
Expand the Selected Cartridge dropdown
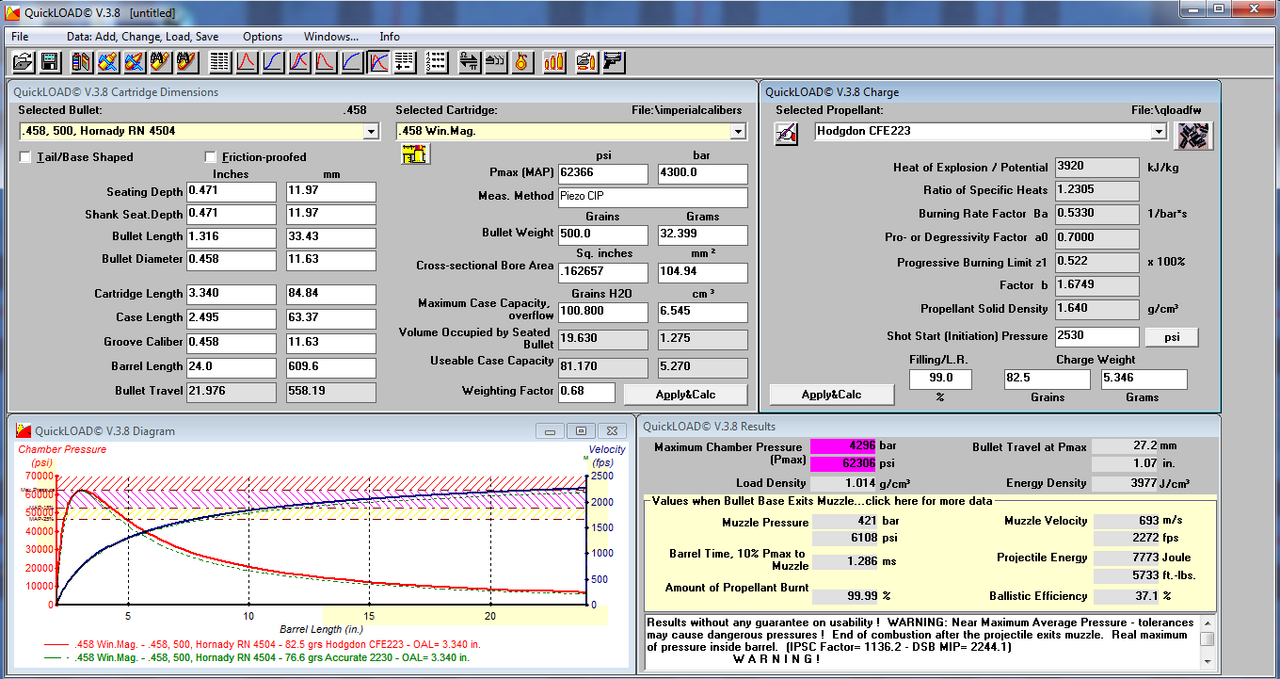point(738,132)
